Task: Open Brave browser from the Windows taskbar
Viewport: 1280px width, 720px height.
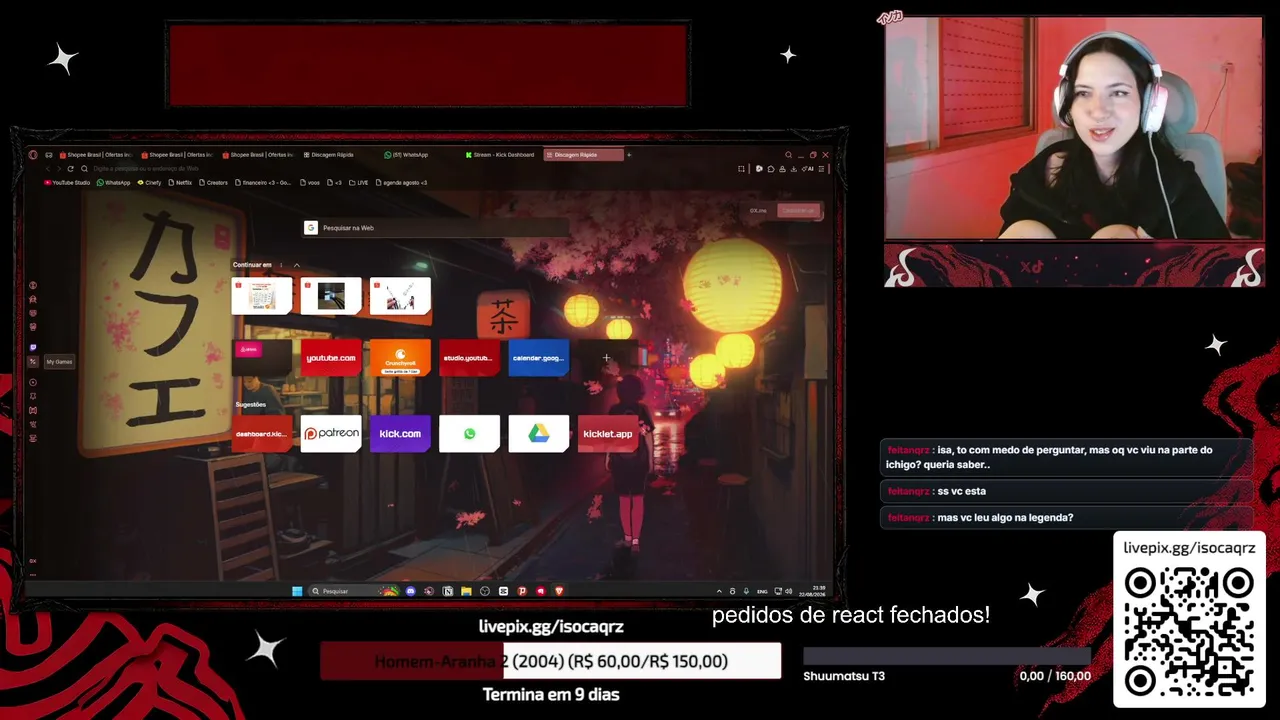Action: click(x=559, y=591)
